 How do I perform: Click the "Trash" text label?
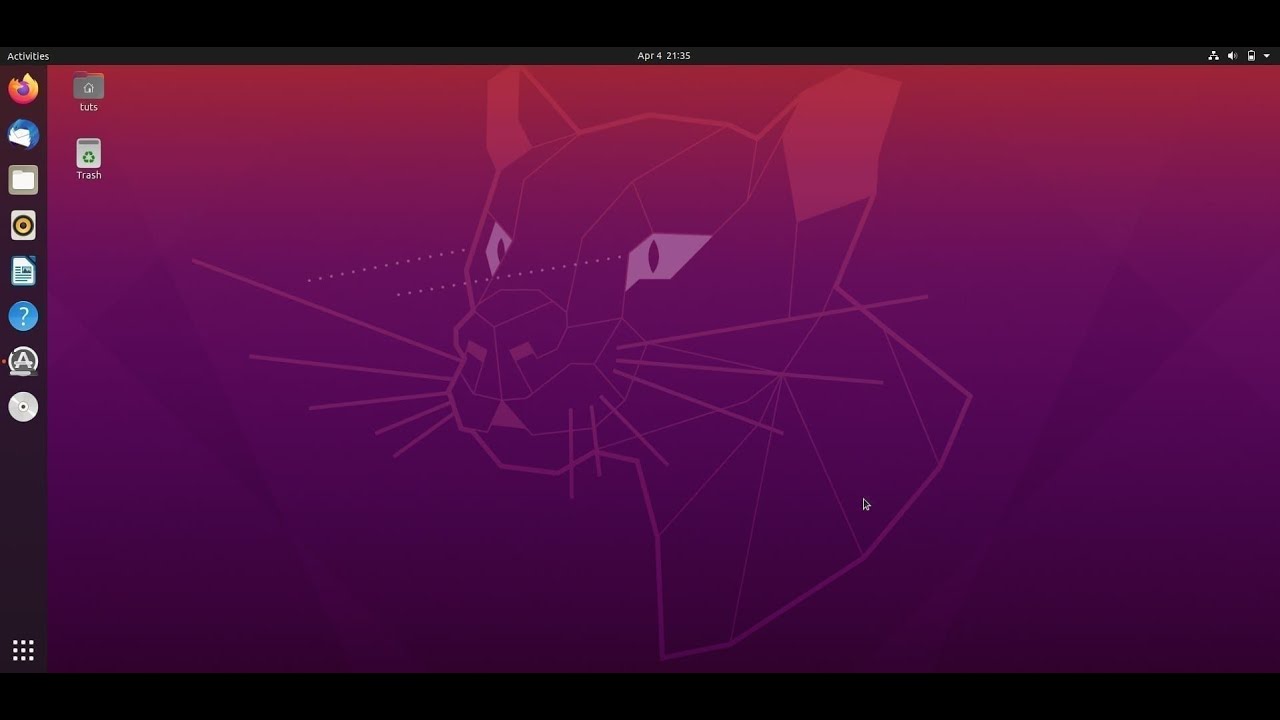tap(88, 175)
